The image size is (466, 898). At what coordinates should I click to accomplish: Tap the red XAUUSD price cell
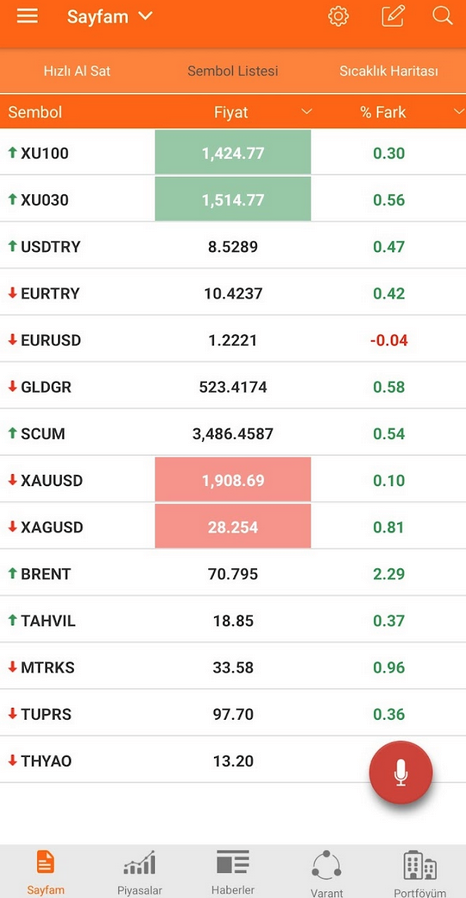(x=233, y=480)
